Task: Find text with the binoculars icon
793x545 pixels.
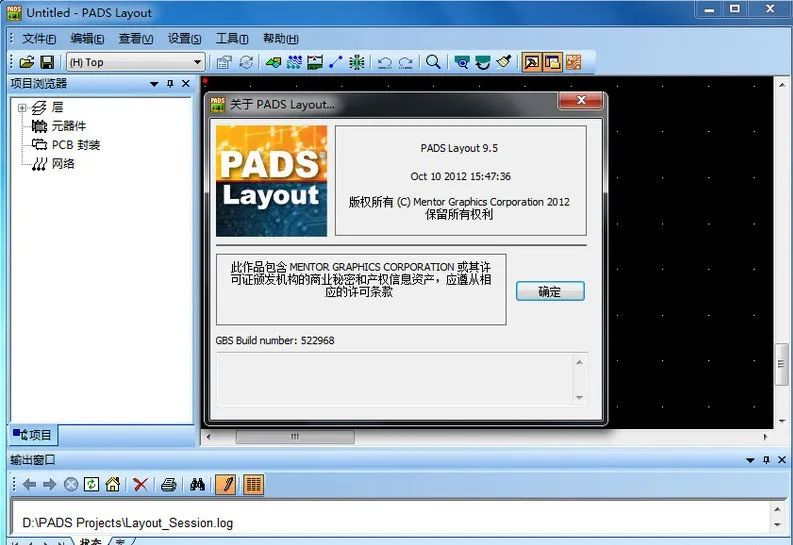Action: [197, 485]
